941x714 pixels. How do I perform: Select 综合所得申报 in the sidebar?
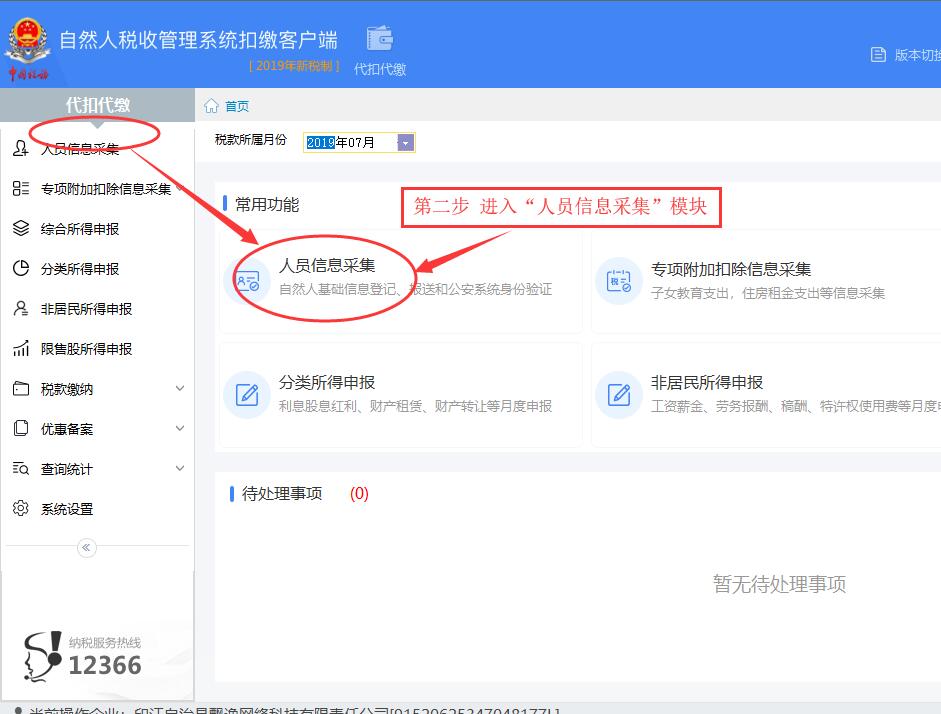(x=80, y=229)
